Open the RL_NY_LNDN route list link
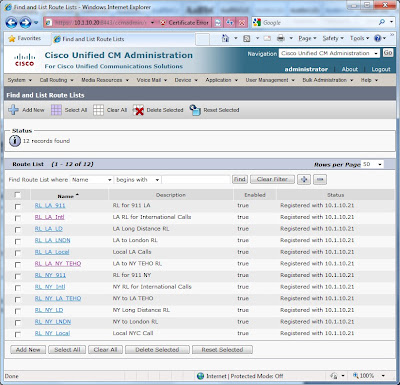Screen dimensions: 400x385 (53, 322)
